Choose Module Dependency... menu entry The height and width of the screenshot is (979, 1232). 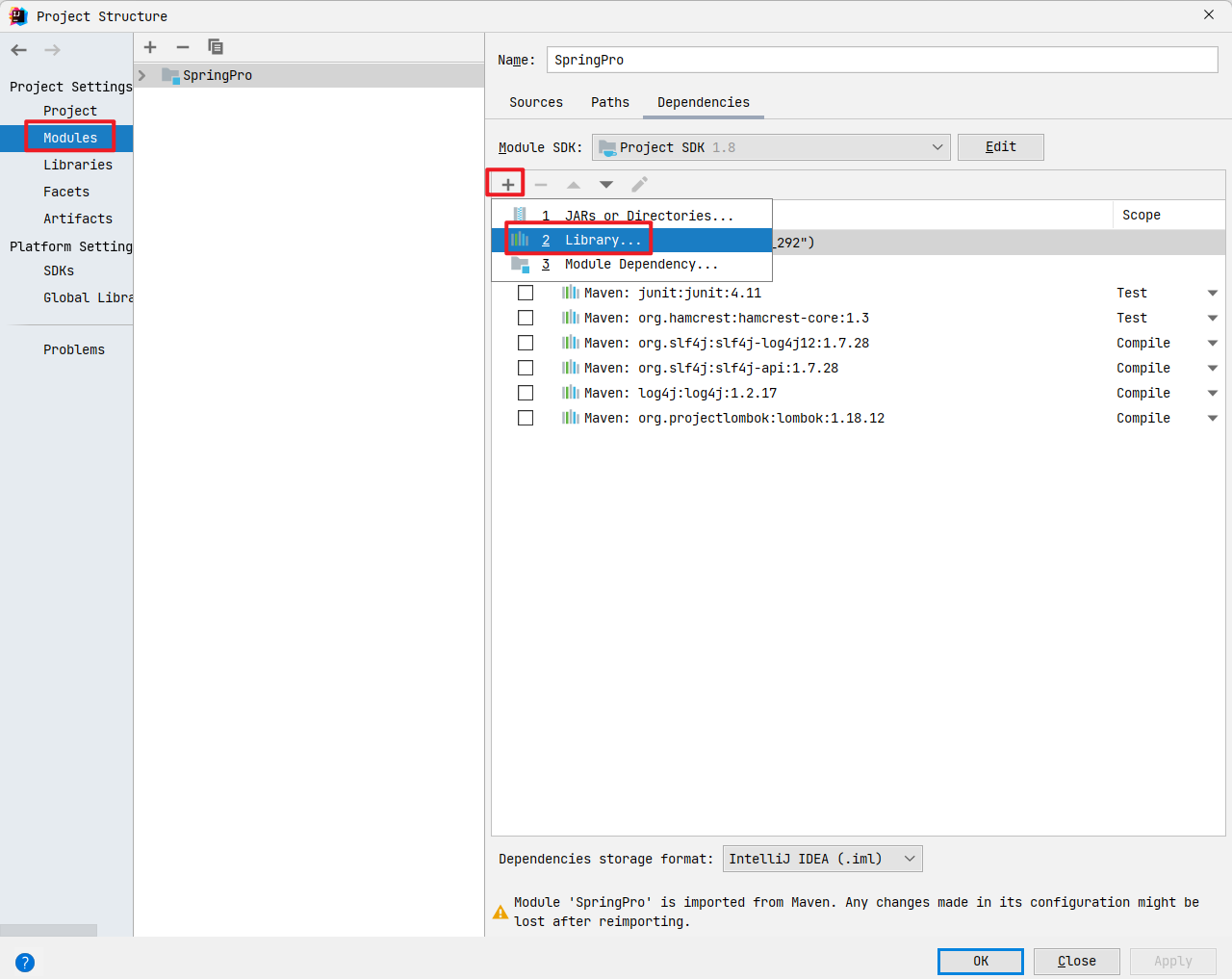(x=632, y=264)
